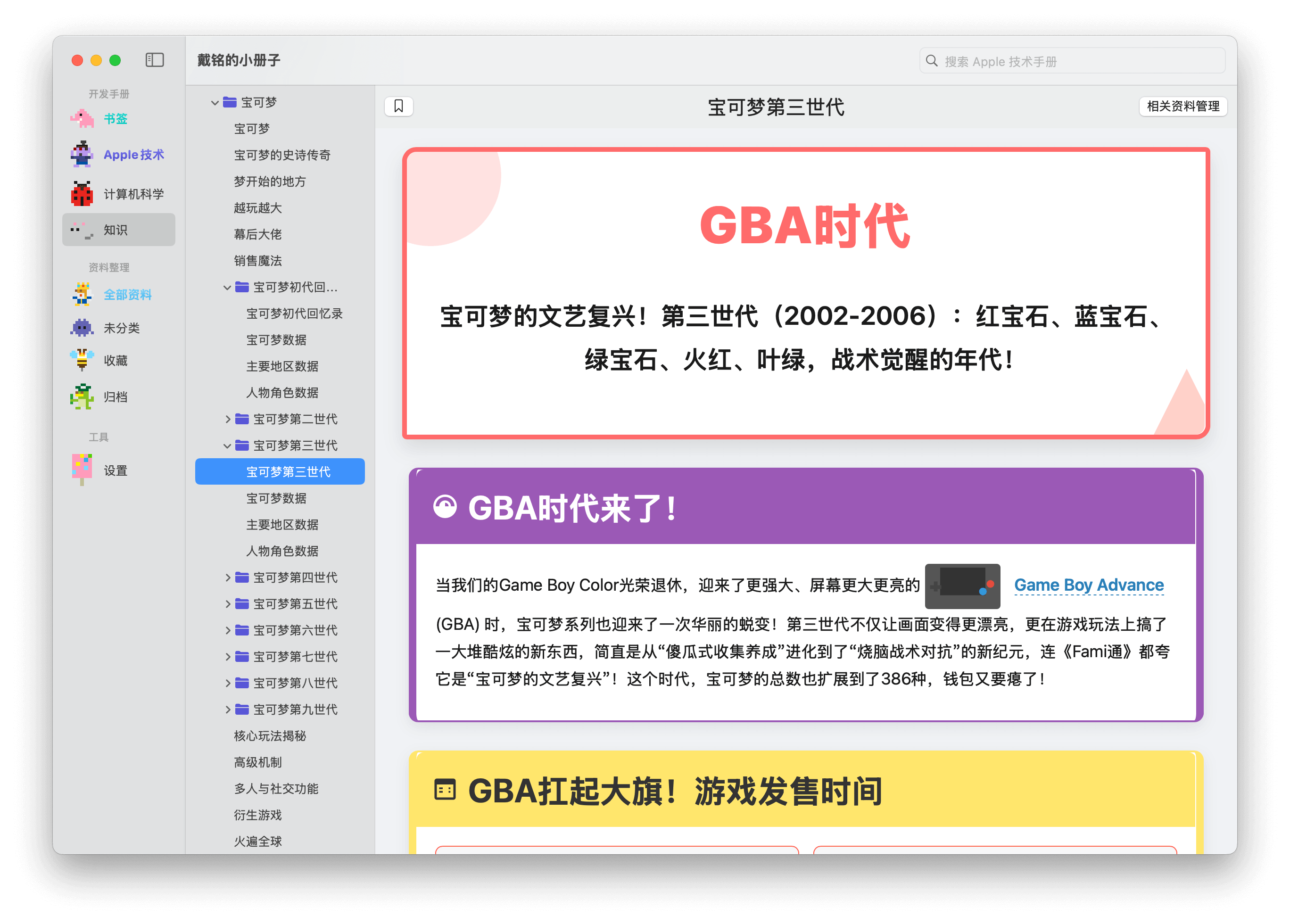Expand the 宝可梦第五世代 folder chevron
Image resolution: width=1290 pixels, height=924 pixels.
click(228, 604)
